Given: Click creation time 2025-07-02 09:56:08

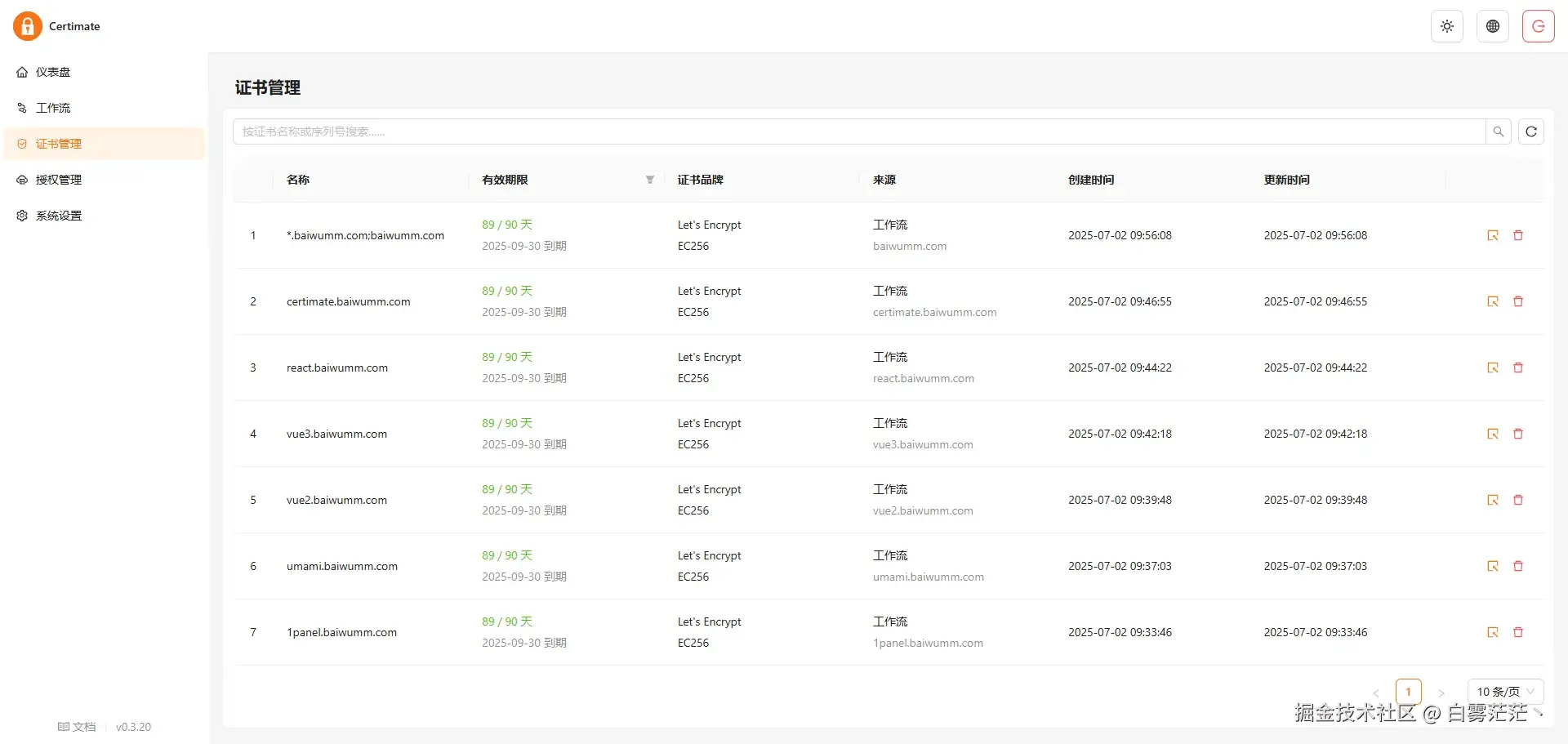Looking at the screenshot, I should pos(1120,235).
